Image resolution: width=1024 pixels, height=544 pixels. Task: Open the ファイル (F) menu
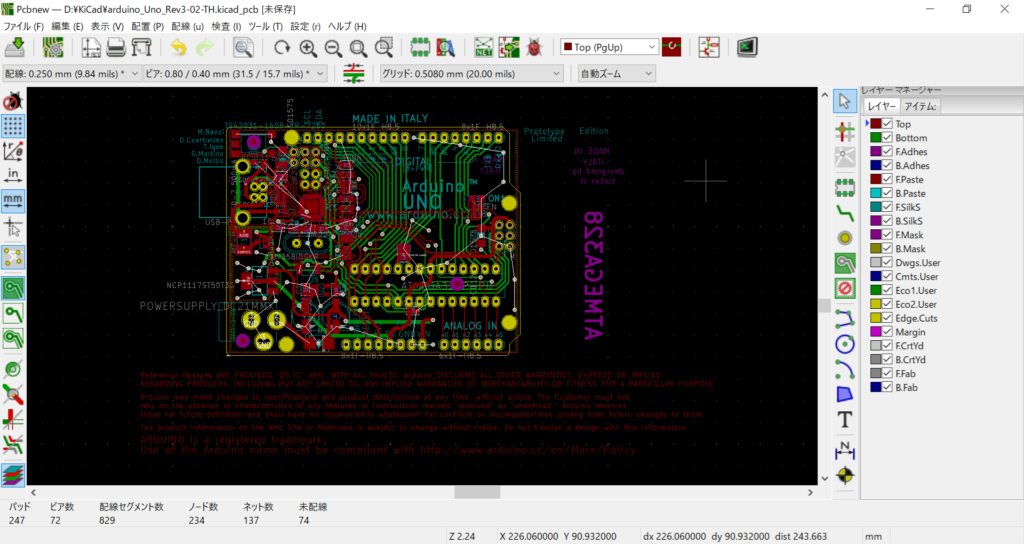click(24, 27)
